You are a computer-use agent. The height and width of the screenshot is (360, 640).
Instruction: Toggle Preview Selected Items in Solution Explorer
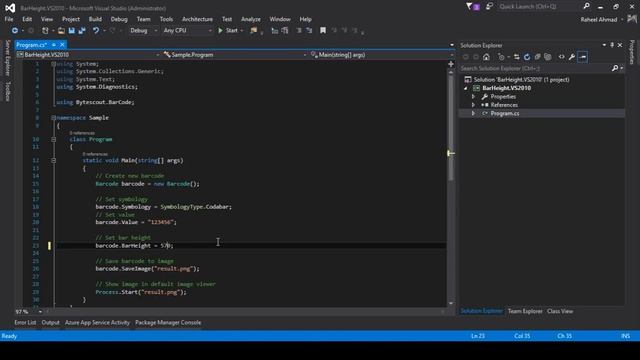tap(582, 57)
